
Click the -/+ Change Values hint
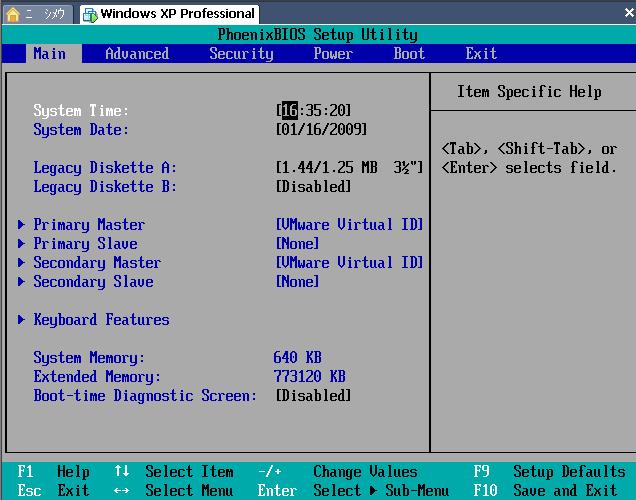click(337, 472)
